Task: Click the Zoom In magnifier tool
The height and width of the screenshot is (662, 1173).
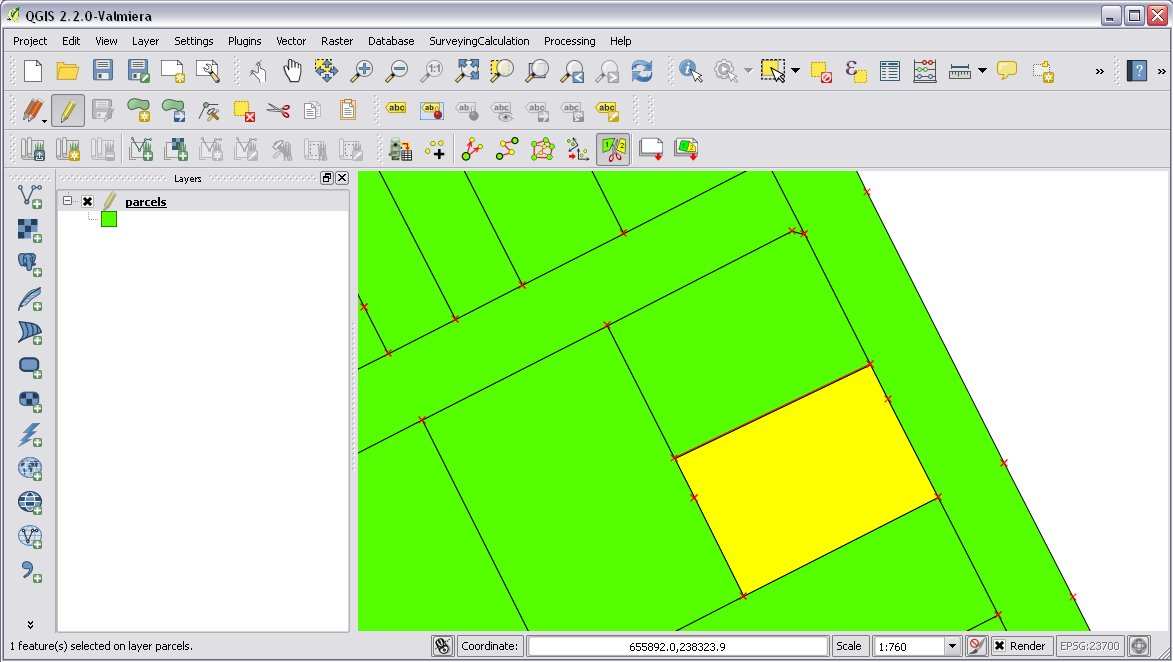Action: pos(361,70)
